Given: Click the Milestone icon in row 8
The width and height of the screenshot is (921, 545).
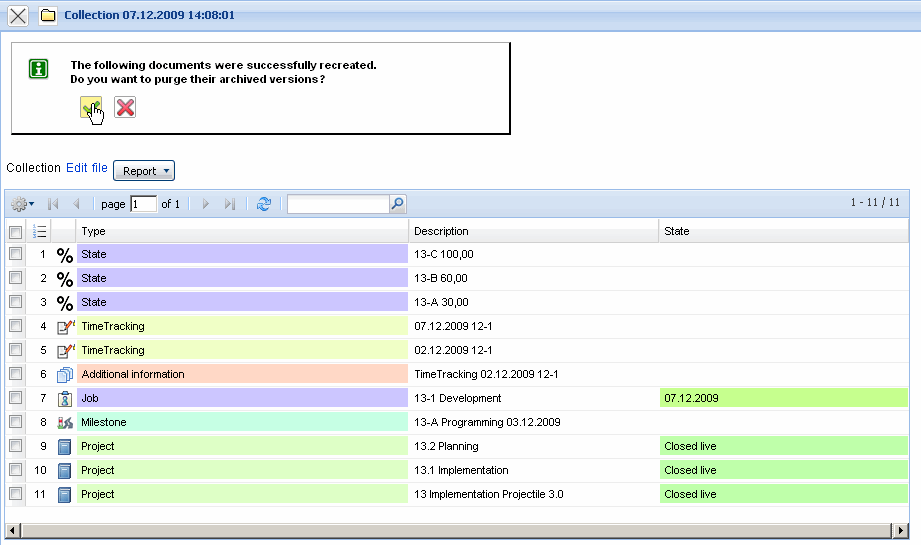Looking at the screenshot, I should [65, 422].
